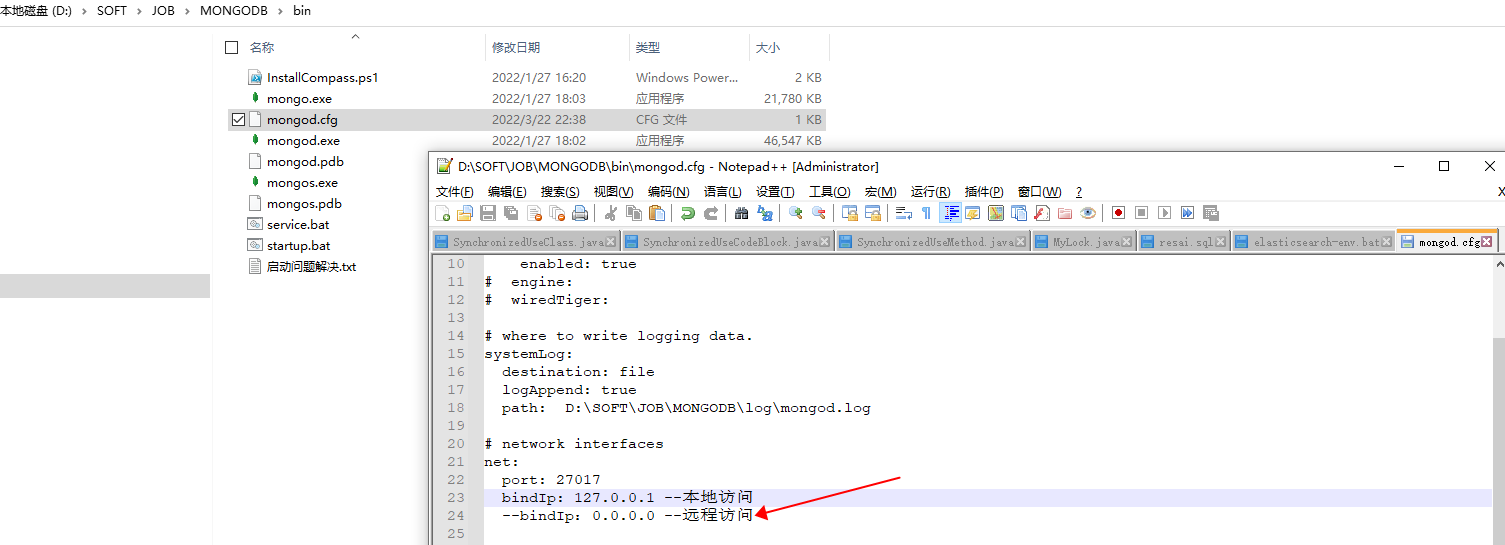Expand chevron after MONGODB in breadcrumb
The height and width of the screenshot is (545, 1505).
pos(279,12)
